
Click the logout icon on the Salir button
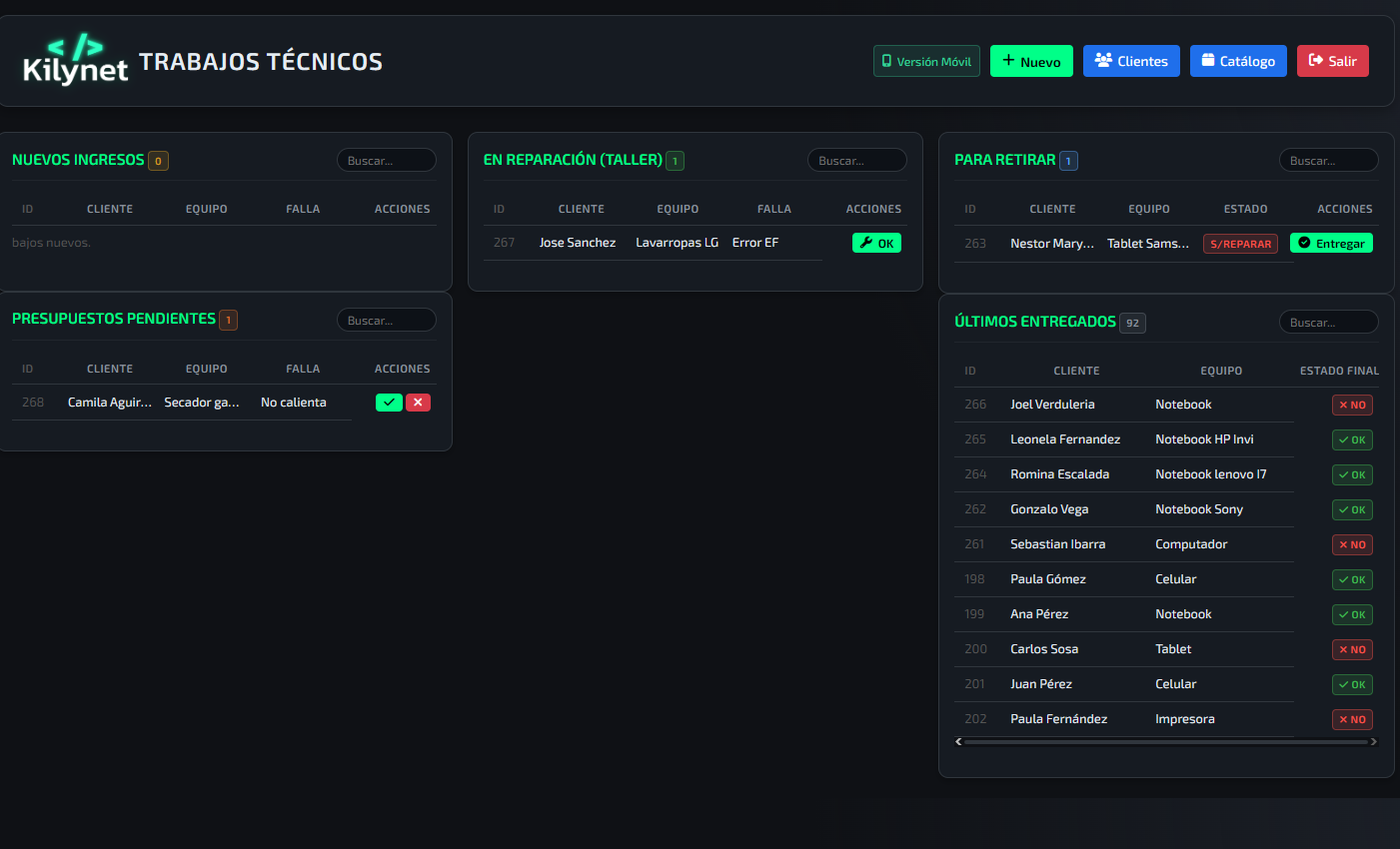point(1314,60)
